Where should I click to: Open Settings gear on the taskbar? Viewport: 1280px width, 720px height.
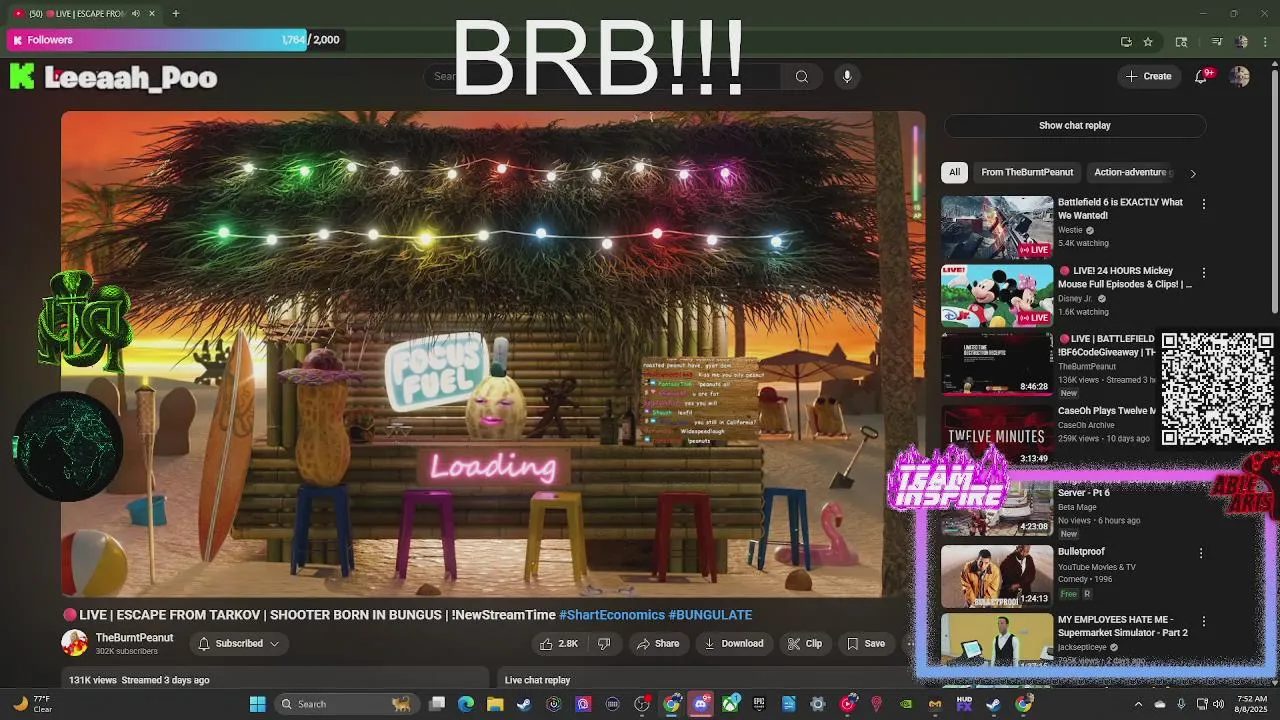click(818, 704)
